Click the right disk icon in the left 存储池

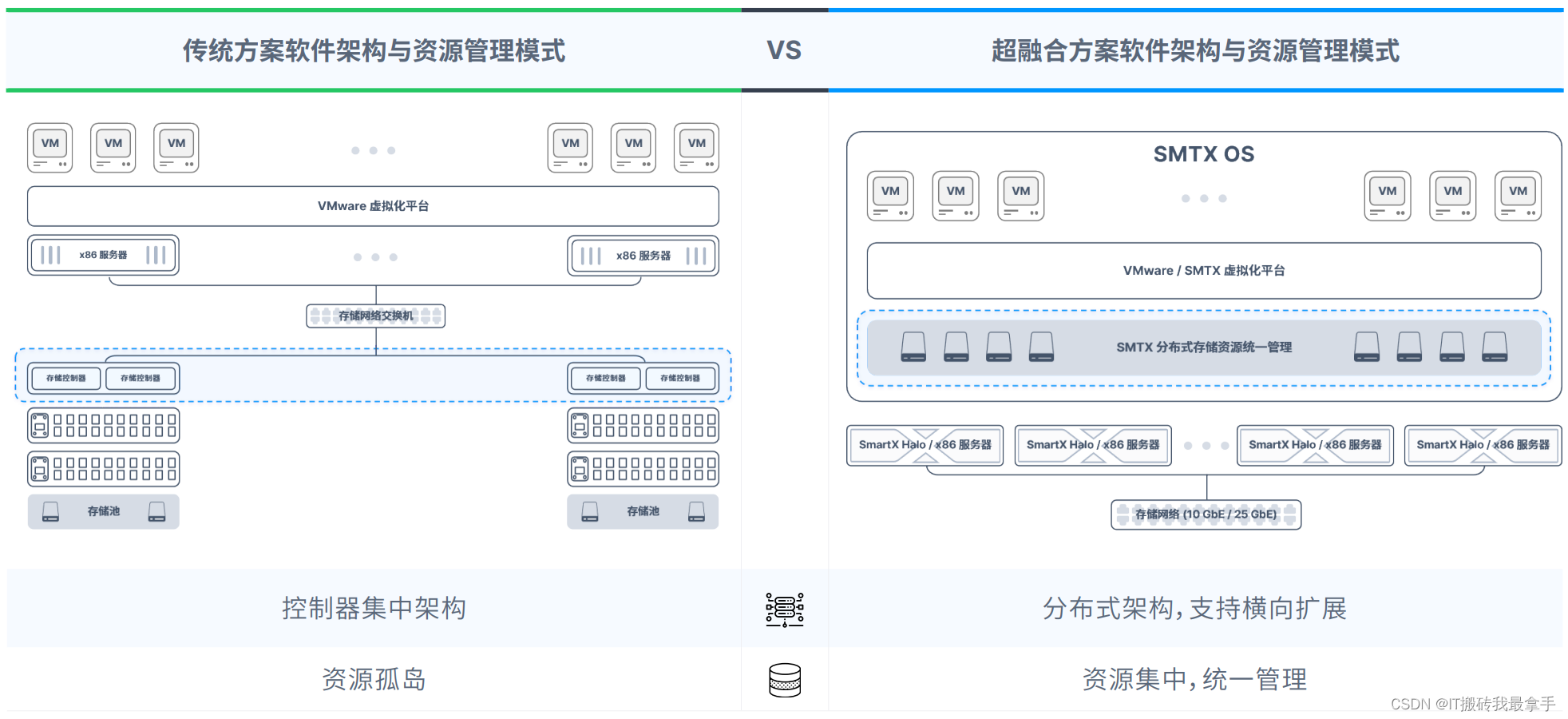(157, 511)
